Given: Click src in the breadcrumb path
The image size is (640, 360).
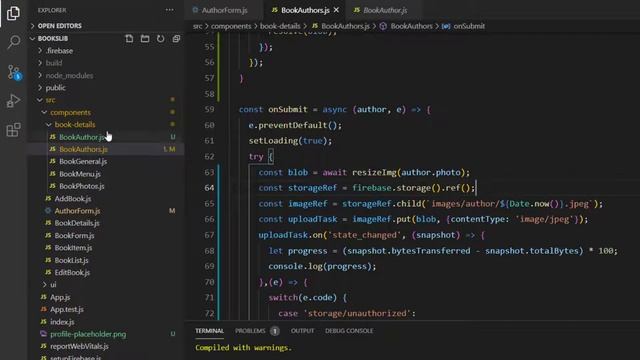Looking at the screenshot, I should [x=198, y=26].
